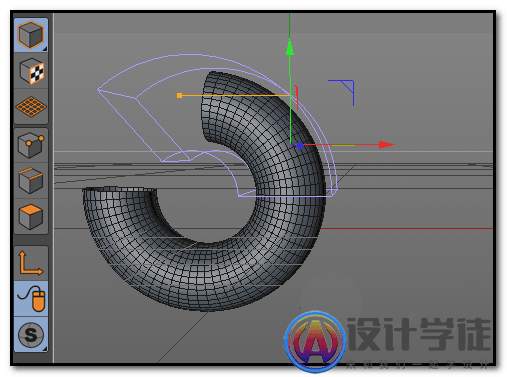
Task: Activate the Texture mode checkered cube
Action: [31, 71]
